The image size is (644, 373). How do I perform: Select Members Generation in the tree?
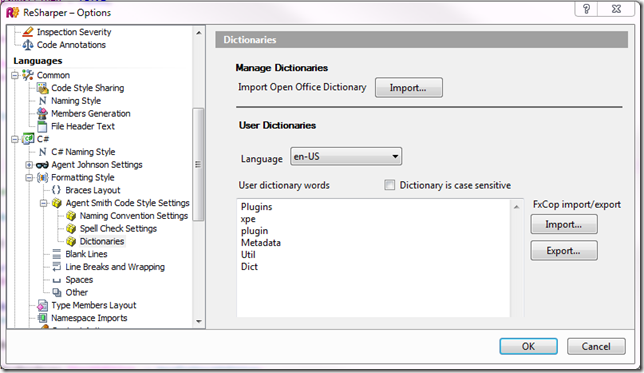pos(91,113)
